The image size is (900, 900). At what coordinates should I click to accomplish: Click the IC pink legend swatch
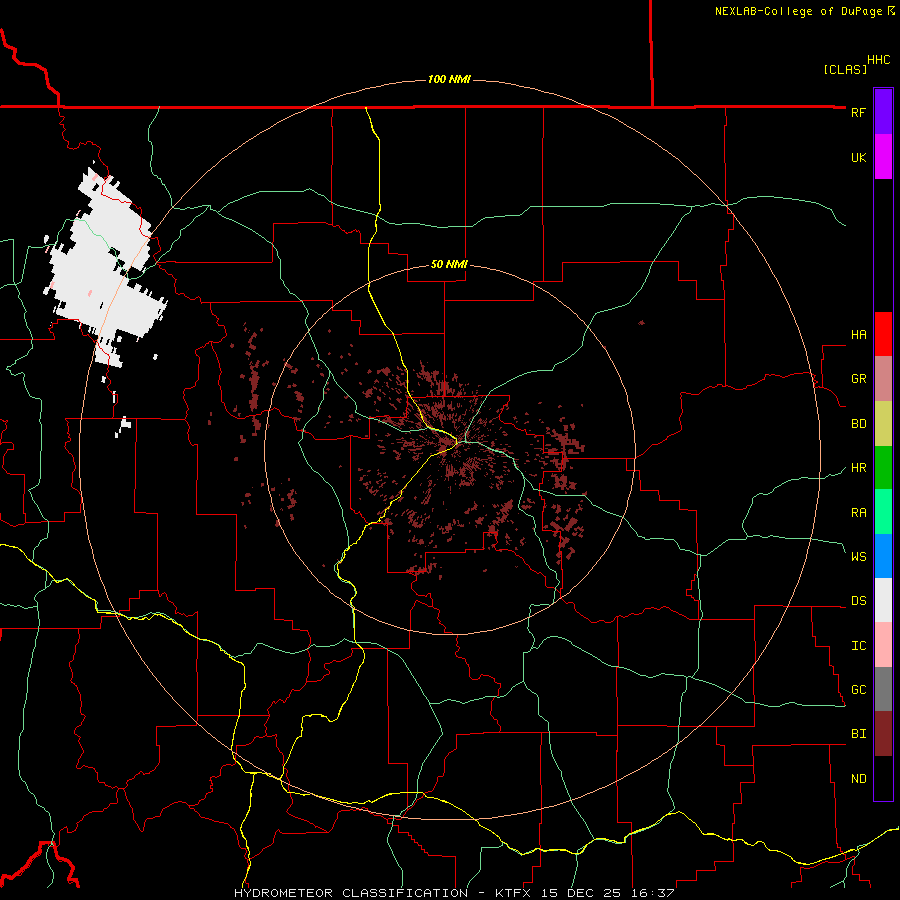[x=883, y=645]
